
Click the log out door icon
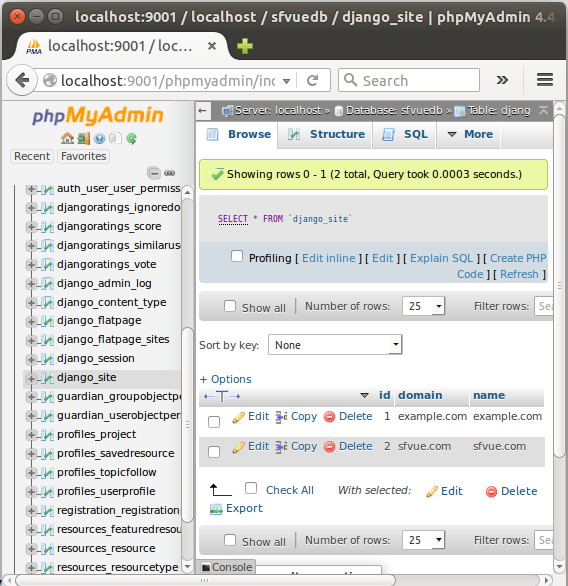(84, 139)
